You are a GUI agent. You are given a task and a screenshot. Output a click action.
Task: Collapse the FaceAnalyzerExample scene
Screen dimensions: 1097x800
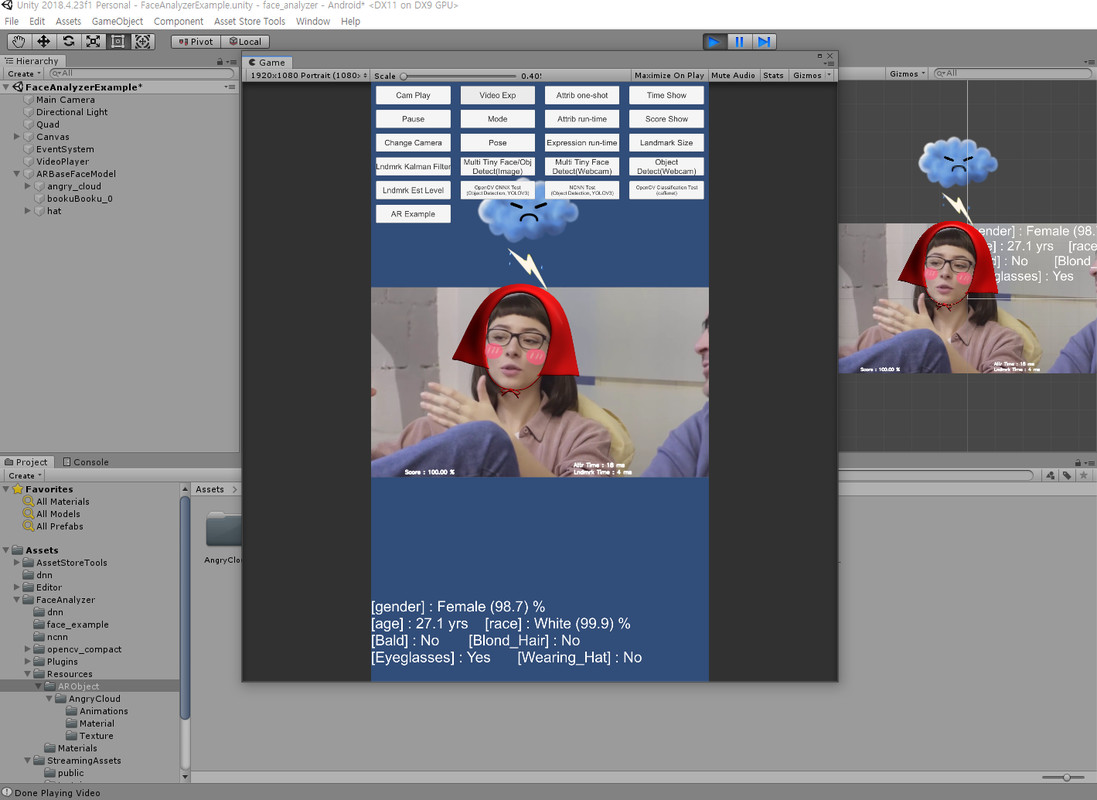(6, 87)
